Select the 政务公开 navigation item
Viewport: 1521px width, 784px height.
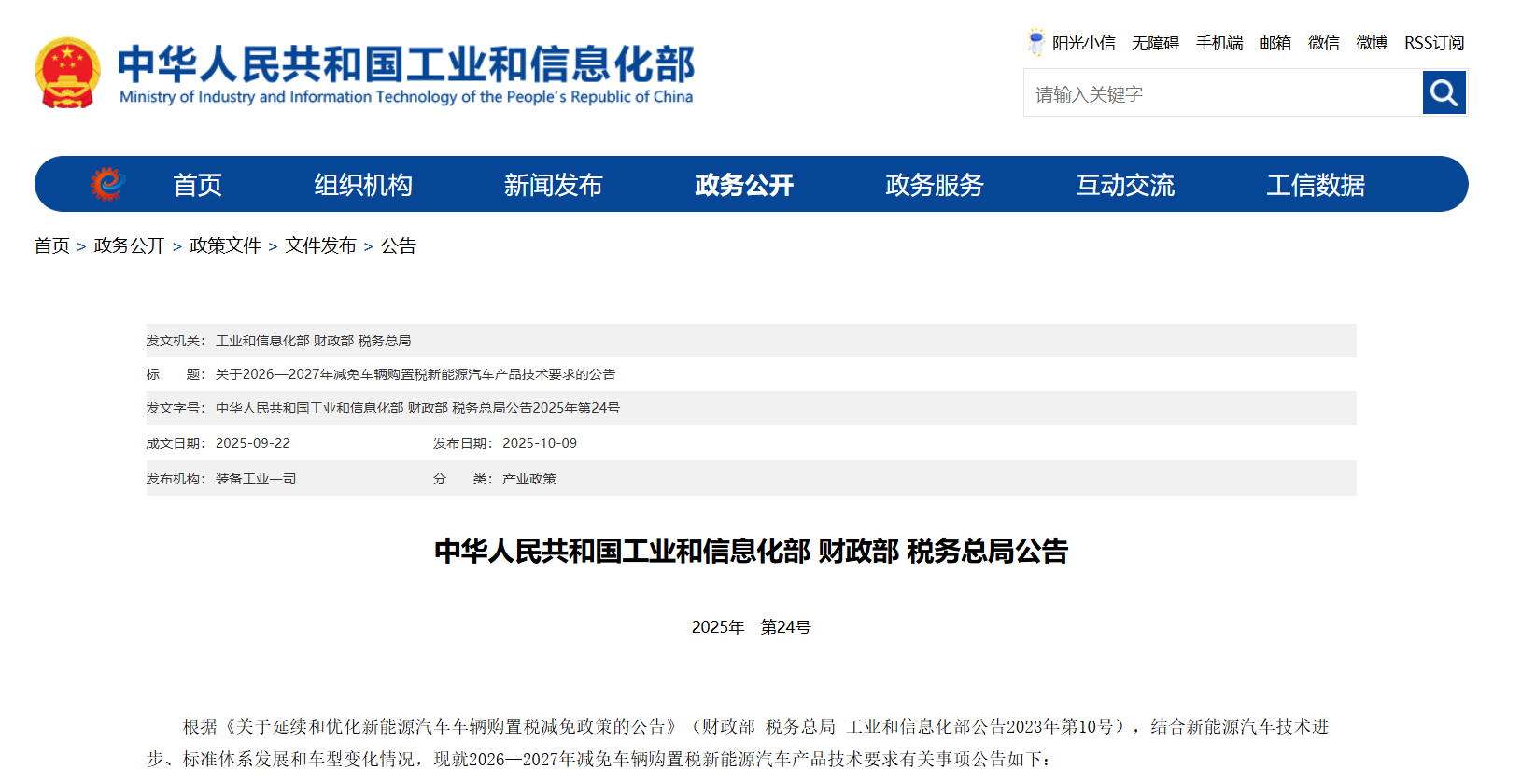click(743, 185)
